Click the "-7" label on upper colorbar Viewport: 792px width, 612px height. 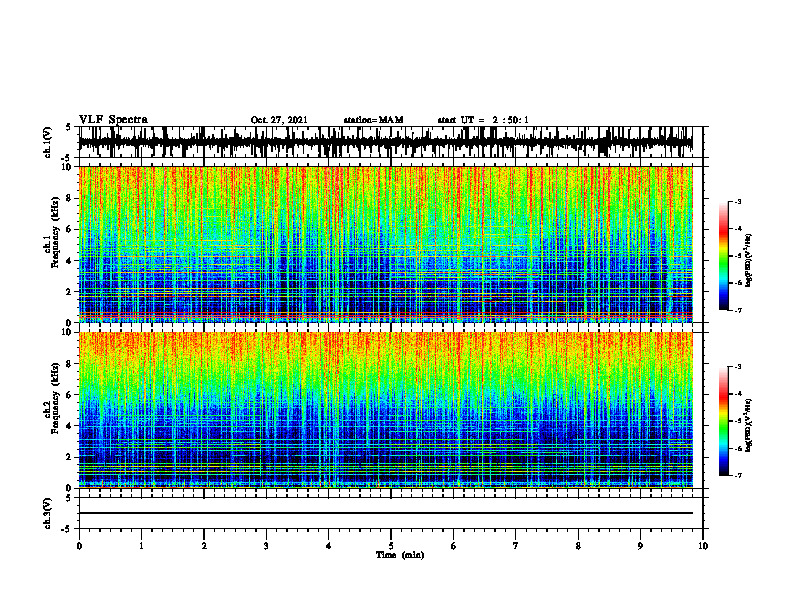tap(738, 310)
